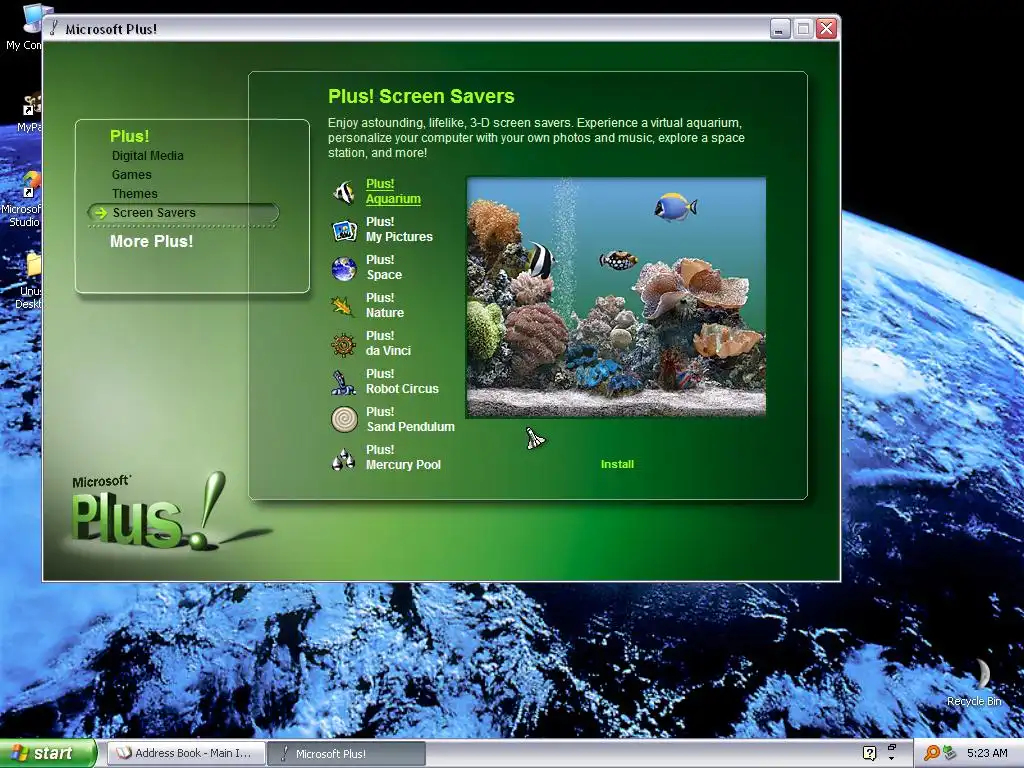Click the network tray icon beside clock
Viewport: 1024px width, 768px height.
(x=950, y=753)
